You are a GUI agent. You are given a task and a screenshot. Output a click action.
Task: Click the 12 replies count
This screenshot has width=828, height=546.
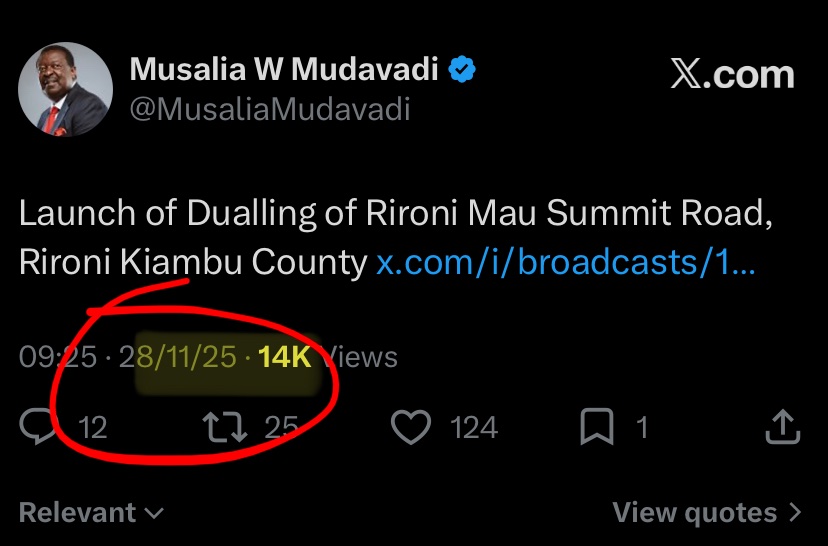(x=93, y=427)
